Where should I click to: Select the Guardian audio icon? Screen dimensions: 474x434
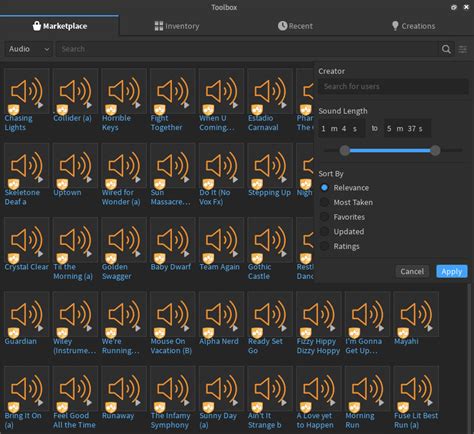click(x=27, y=314)
